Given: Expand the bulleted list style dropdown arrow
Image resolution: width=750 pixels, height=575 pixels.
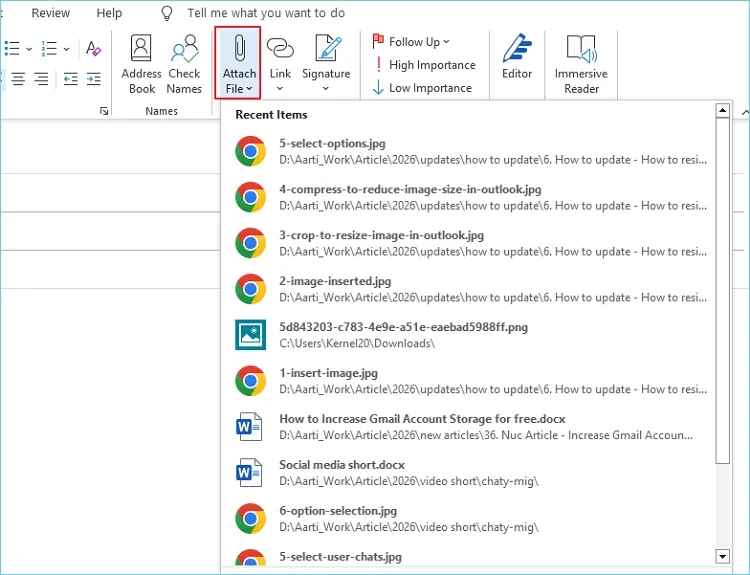Looking at the screenshot, I should tap(29, 49).
